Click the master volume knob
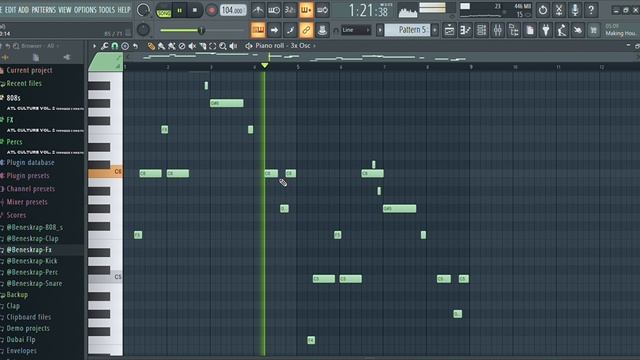The image size is (640, 360). coord(143,10)
